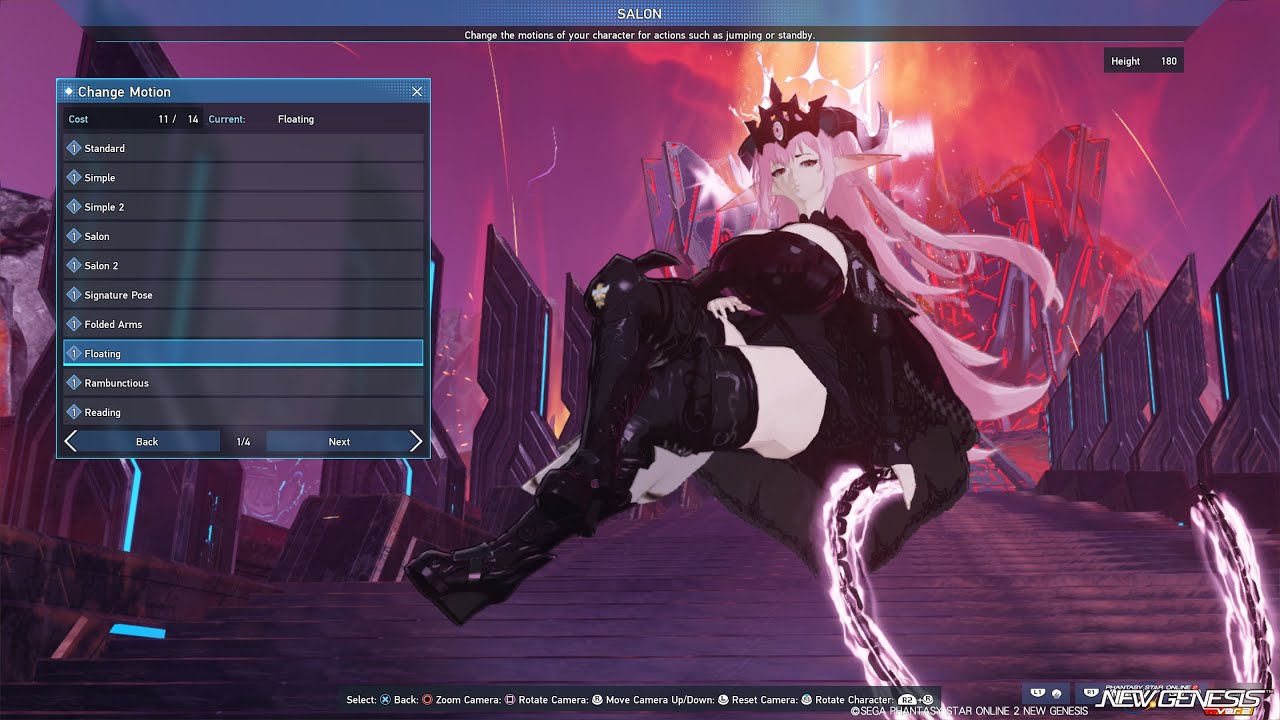
Task: Click the cost diamond icon beside Floating
Action: pos(74,353)
